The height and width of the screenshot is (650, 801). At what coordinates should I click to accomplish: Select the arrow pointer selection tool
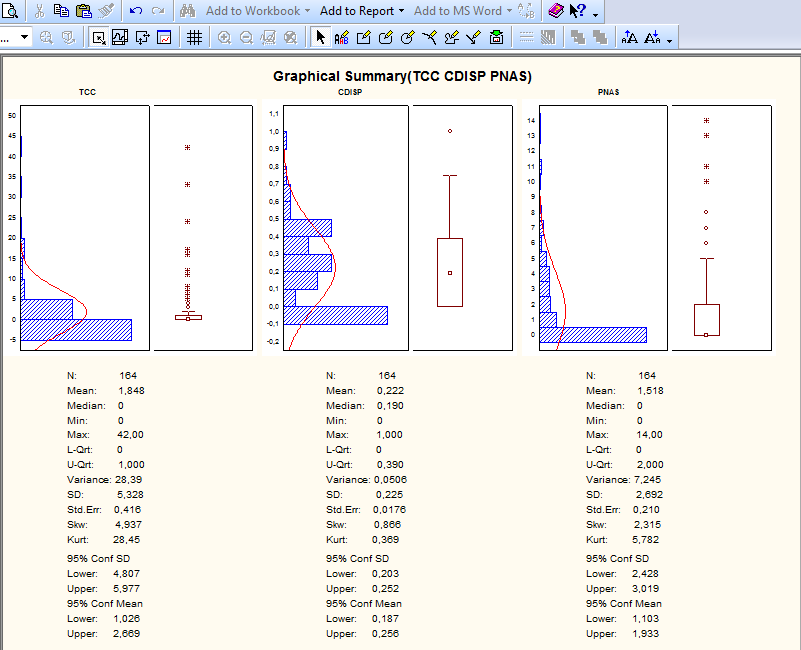pyautogui.click(x=320, y=38)
